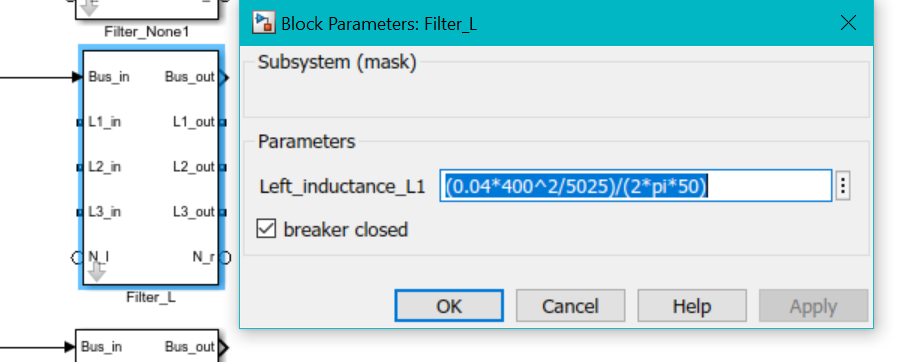Confirm the parameters with OK

coord(449,306)
